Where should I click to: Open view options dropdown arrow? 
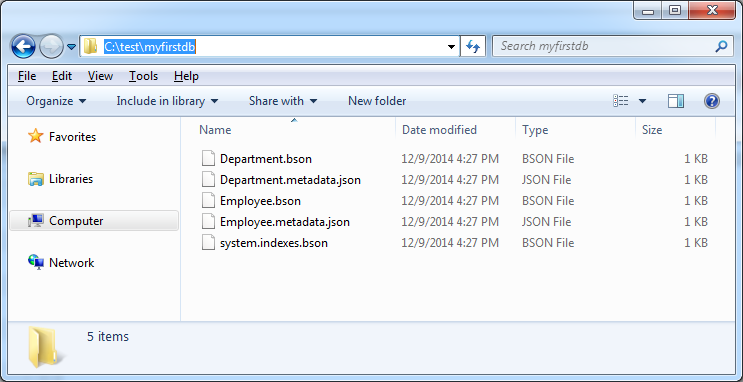tap(643, 101)
